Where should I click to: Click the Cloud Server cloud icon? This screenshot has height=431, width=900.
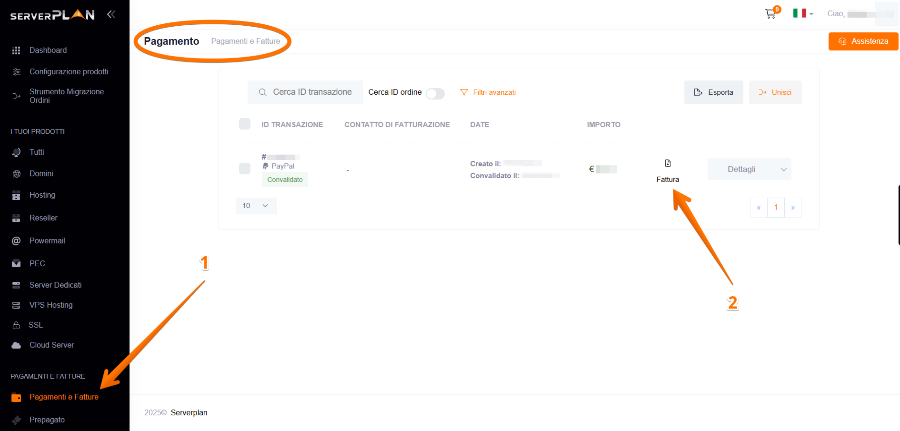[x=16, y=345]
